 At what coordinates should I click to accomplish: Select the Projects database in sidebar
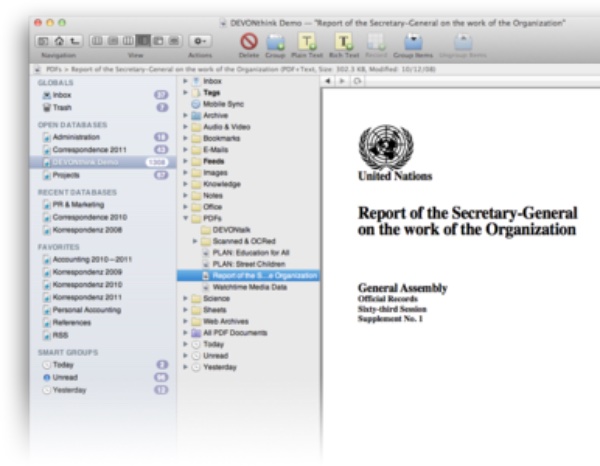click(x=68, y=174)
